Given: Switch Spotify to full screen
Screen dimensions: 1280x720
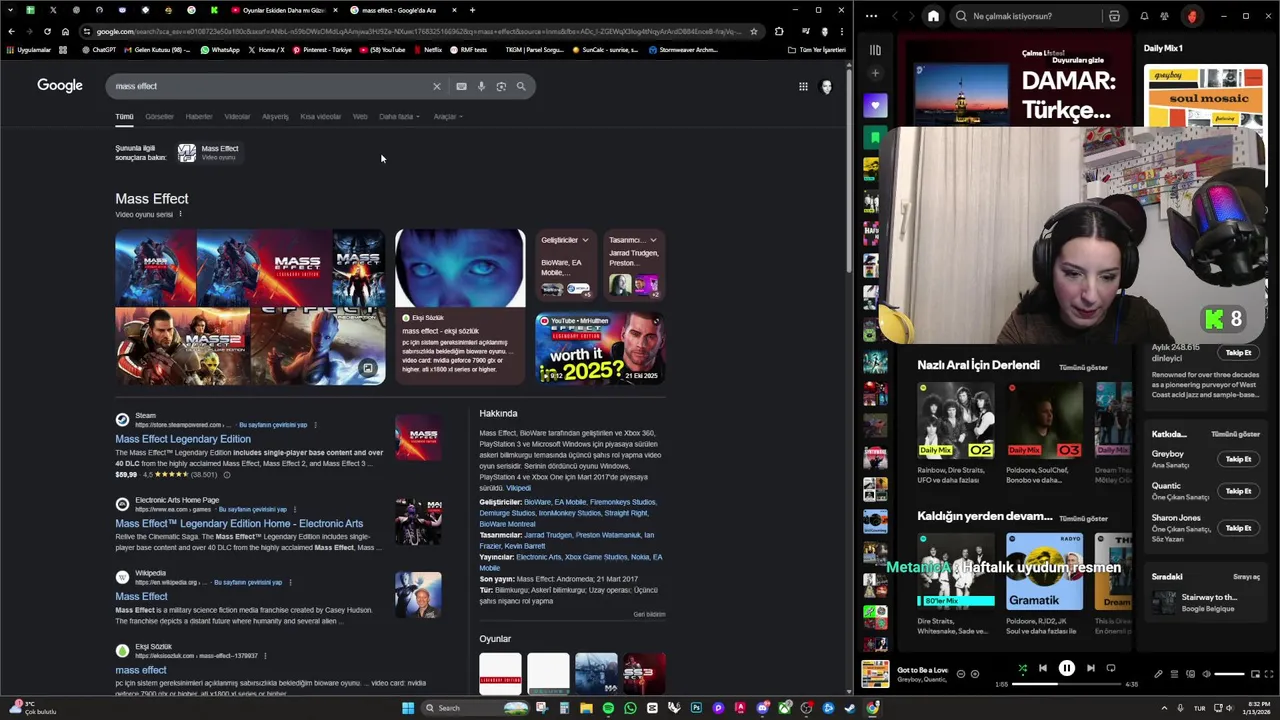Looking at the screenshot, I should pyautogui.click(x=1269, y=674).
